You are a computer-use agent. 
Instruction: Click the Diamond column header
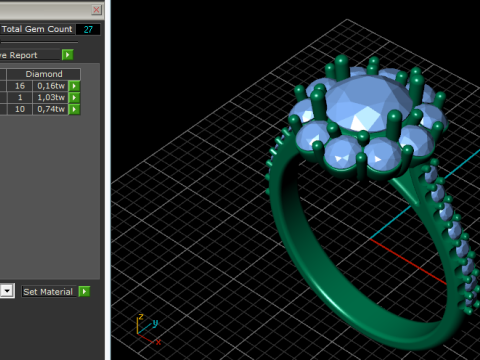tap(44, 74)
